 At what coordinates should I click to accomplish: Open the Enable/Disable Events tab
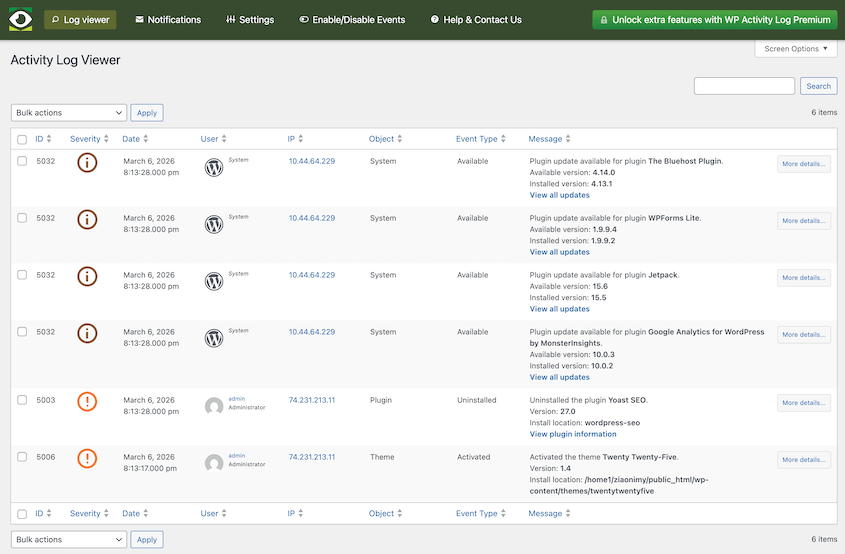pos(352,20)
